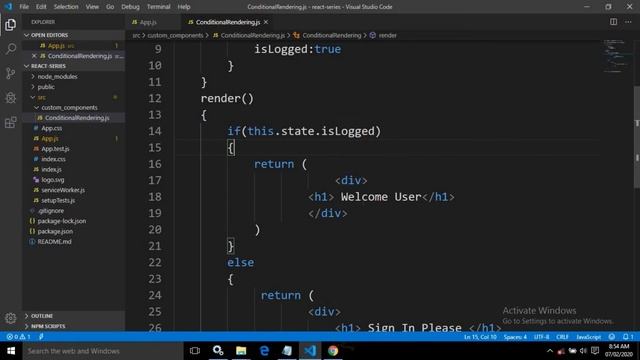640x360 pixels.
Task: Open the Debug menu
Action: pos(130,7)
